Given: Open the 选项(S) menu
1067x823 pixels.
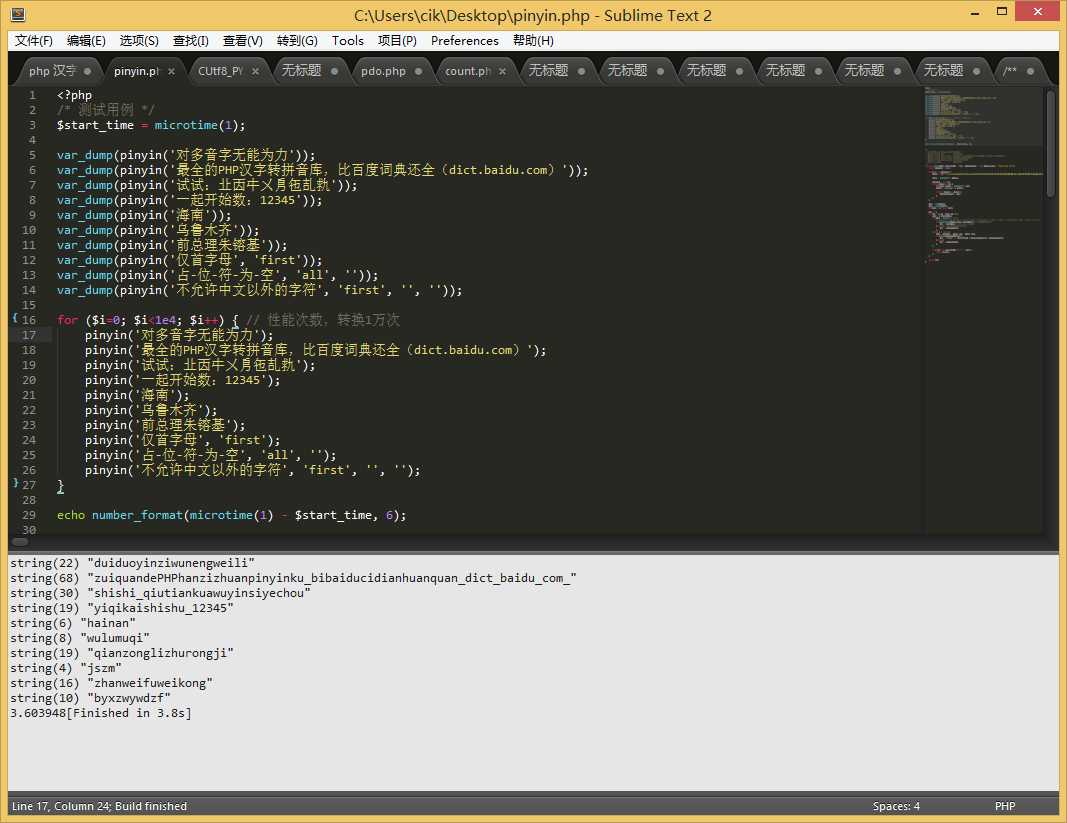Looking at the screenshot, I should (x=139, y=41).
